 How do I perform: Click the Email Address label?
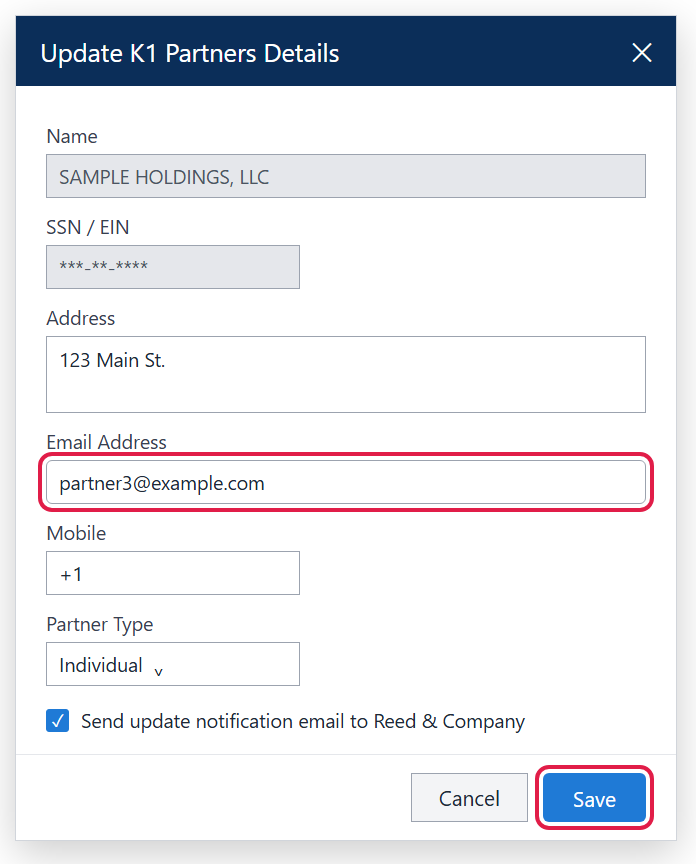pos(106,442)
